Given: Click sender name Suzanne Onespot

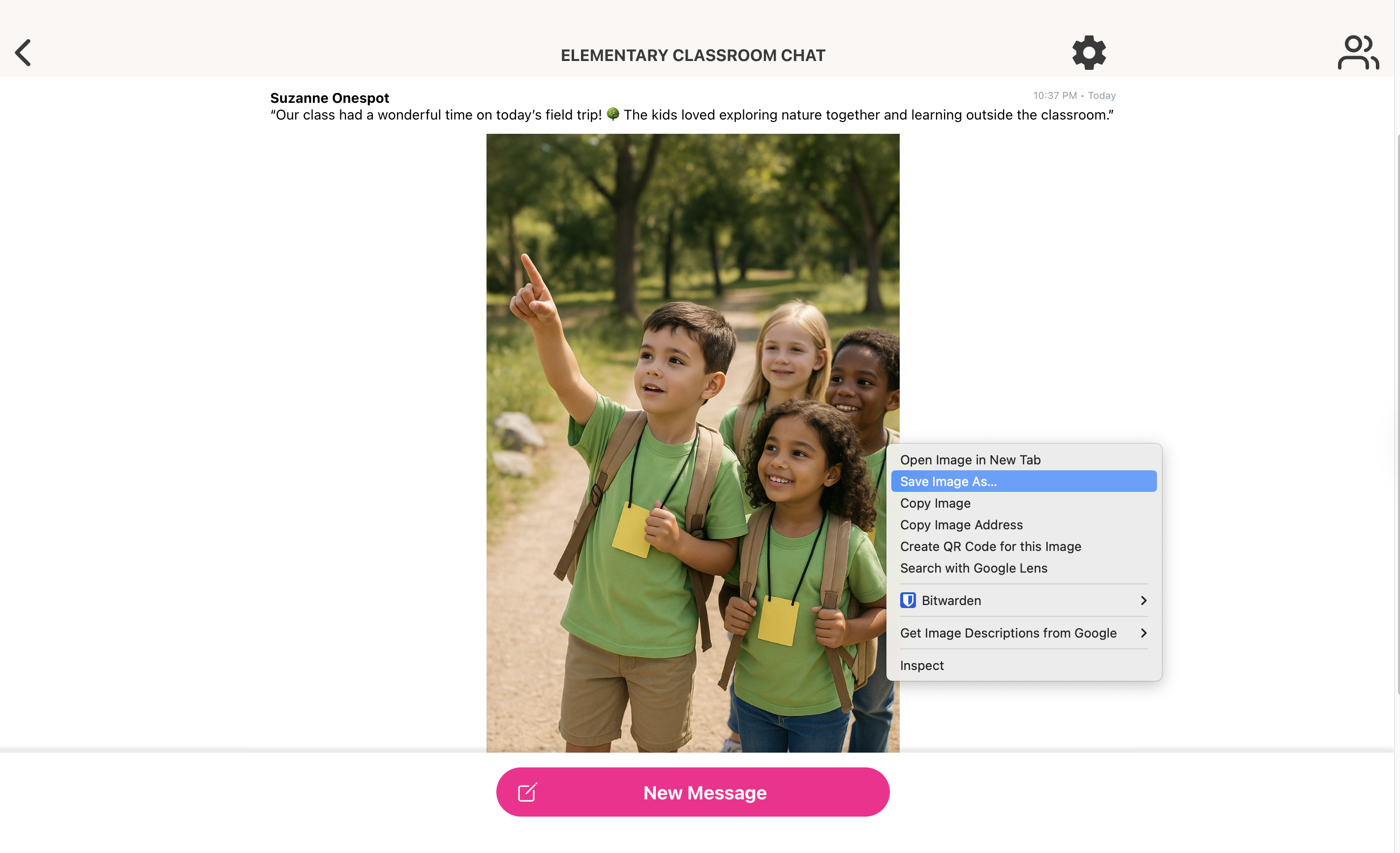Looking at the screenshot, I should coord(330,98).
